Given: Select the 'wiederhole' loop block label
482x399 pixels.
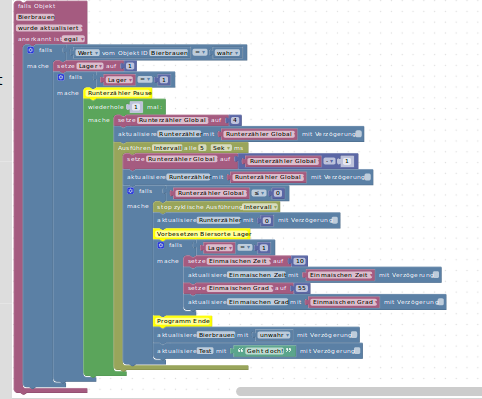Looking at the screenshot, I should click(105, 107).
